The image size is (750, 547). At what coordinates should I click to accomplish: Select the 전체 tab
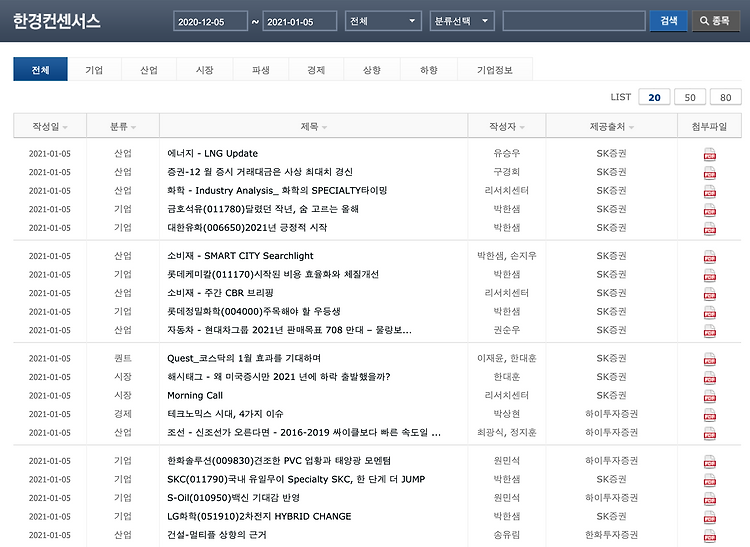point(41,69)
